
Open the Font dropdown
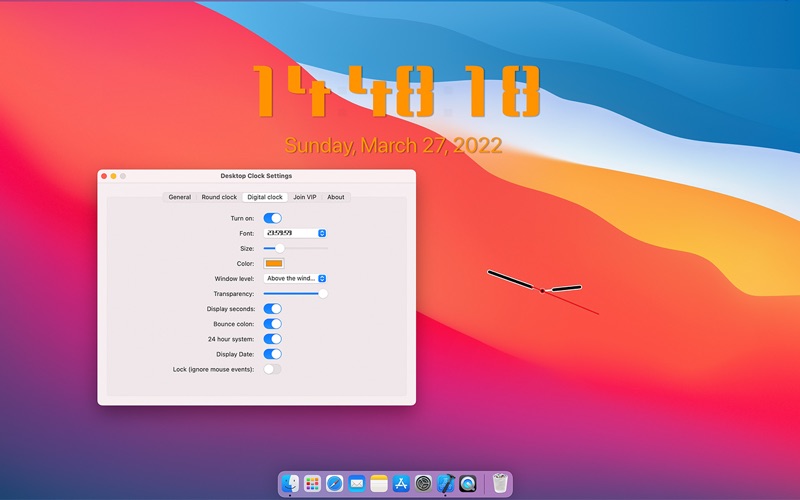click(x=295, y=233)
